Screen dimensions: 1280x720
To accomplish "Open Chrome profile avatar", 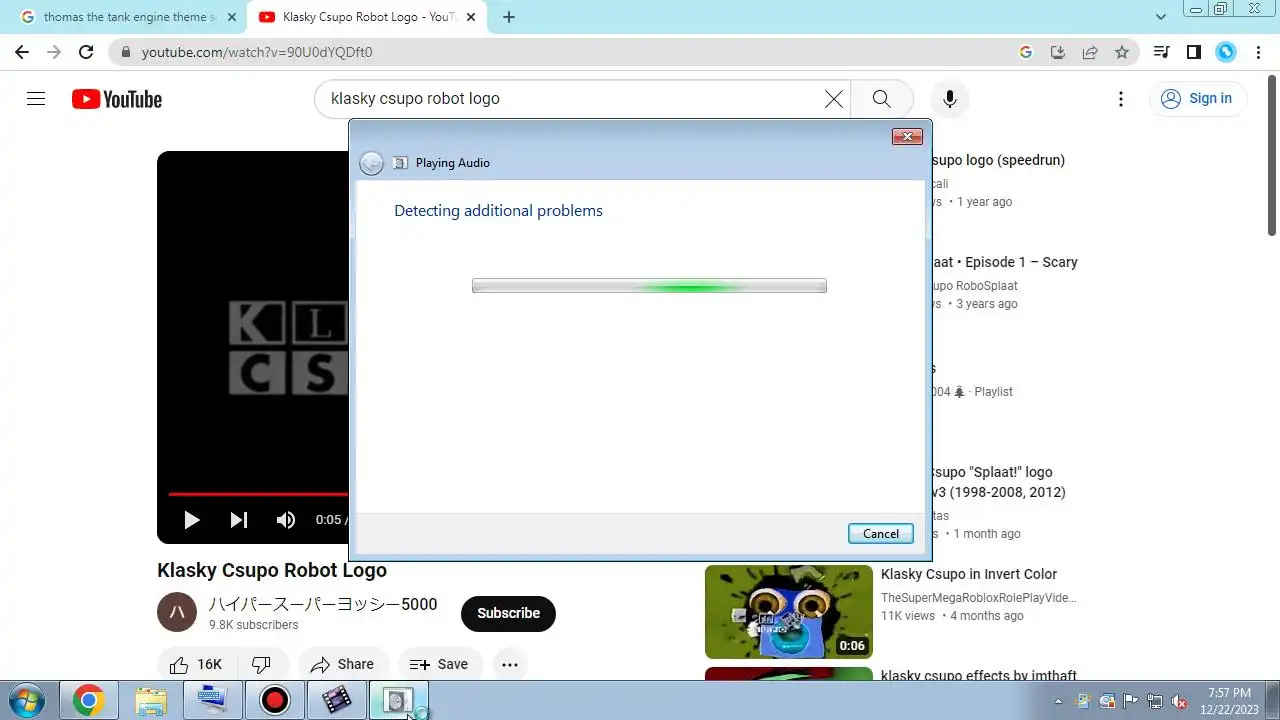I will coord(1226,52).
